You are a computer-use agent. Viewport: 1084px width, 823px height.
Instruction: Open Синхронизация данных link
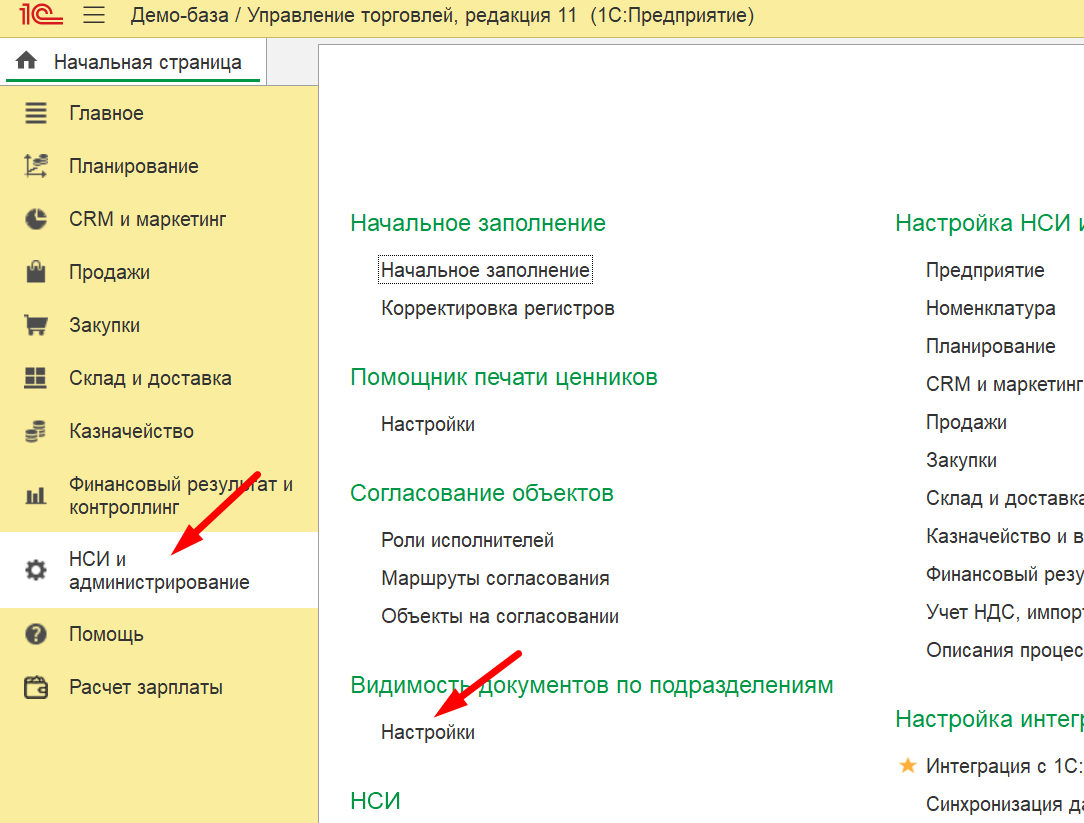point(1004,804)
